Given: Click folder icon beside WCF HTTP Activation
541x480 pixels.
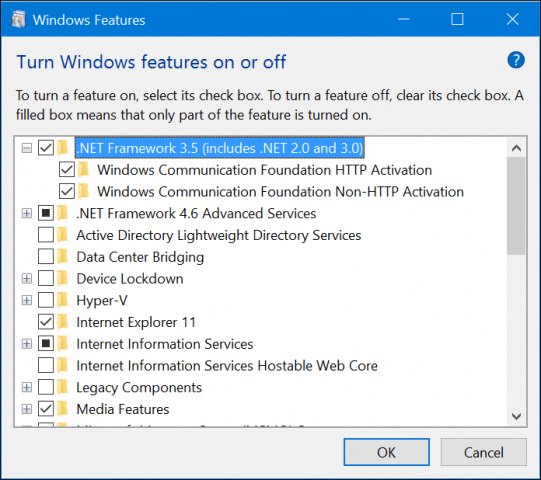Looking at the screenshot, I should [x=83, y=169].
